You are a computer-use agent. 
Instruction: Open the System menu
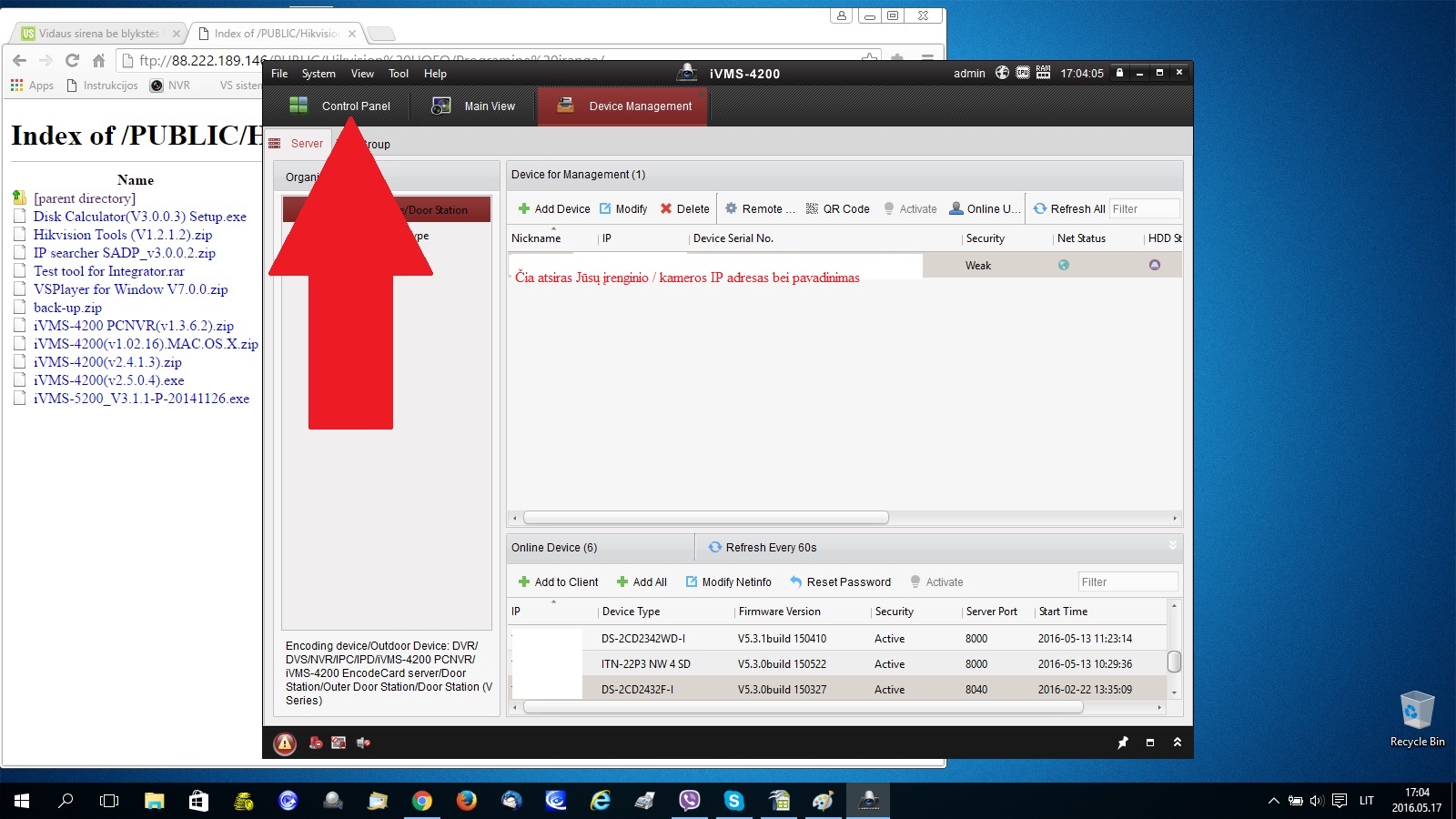pos(318,74)
